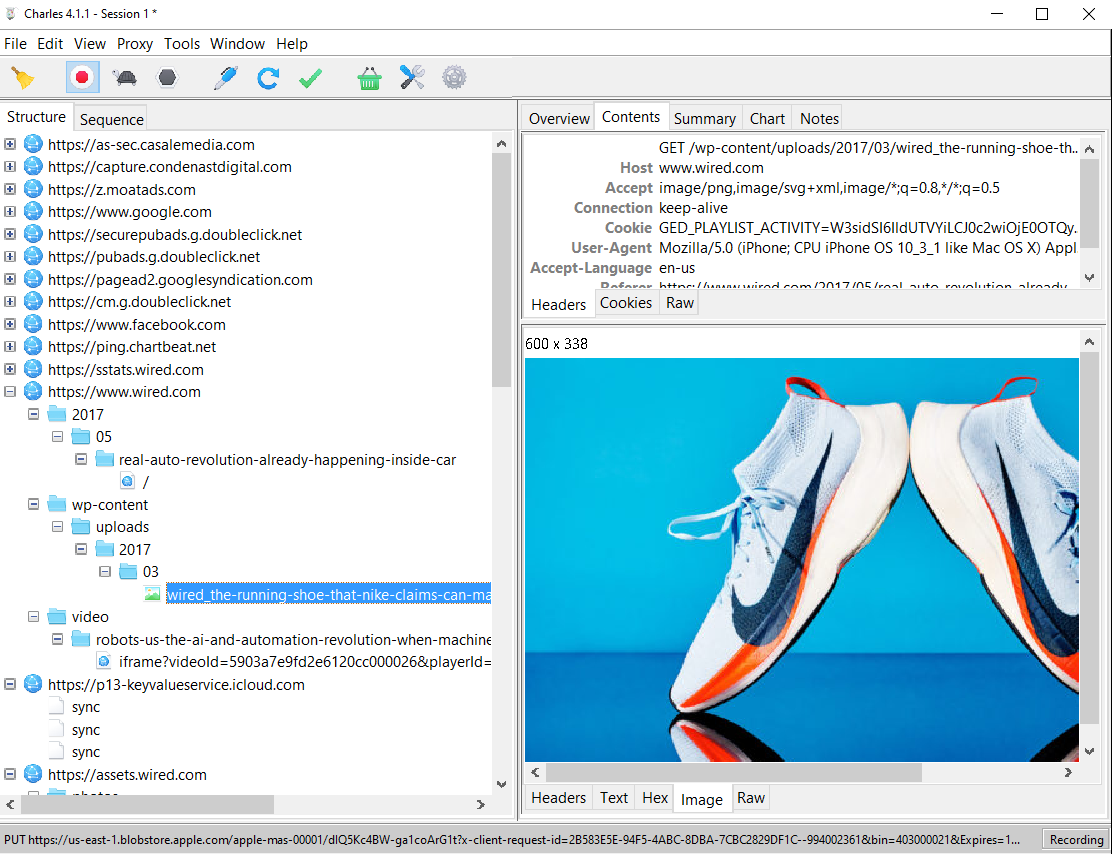Click the Cookie header value
This screenshot has height=854, width=1112.
coord(868,228)
